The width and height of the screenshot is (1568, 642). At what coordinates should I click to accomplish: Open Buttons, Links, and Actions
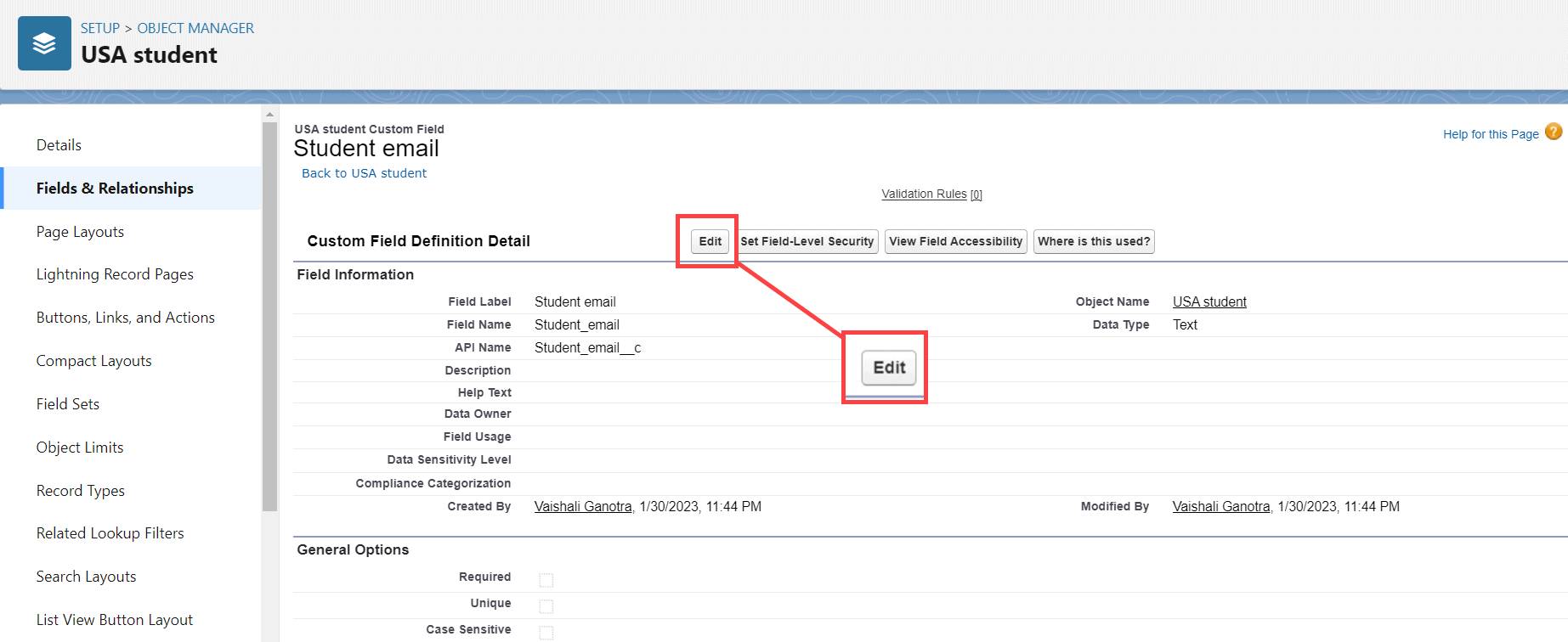[x=126, y=318]
